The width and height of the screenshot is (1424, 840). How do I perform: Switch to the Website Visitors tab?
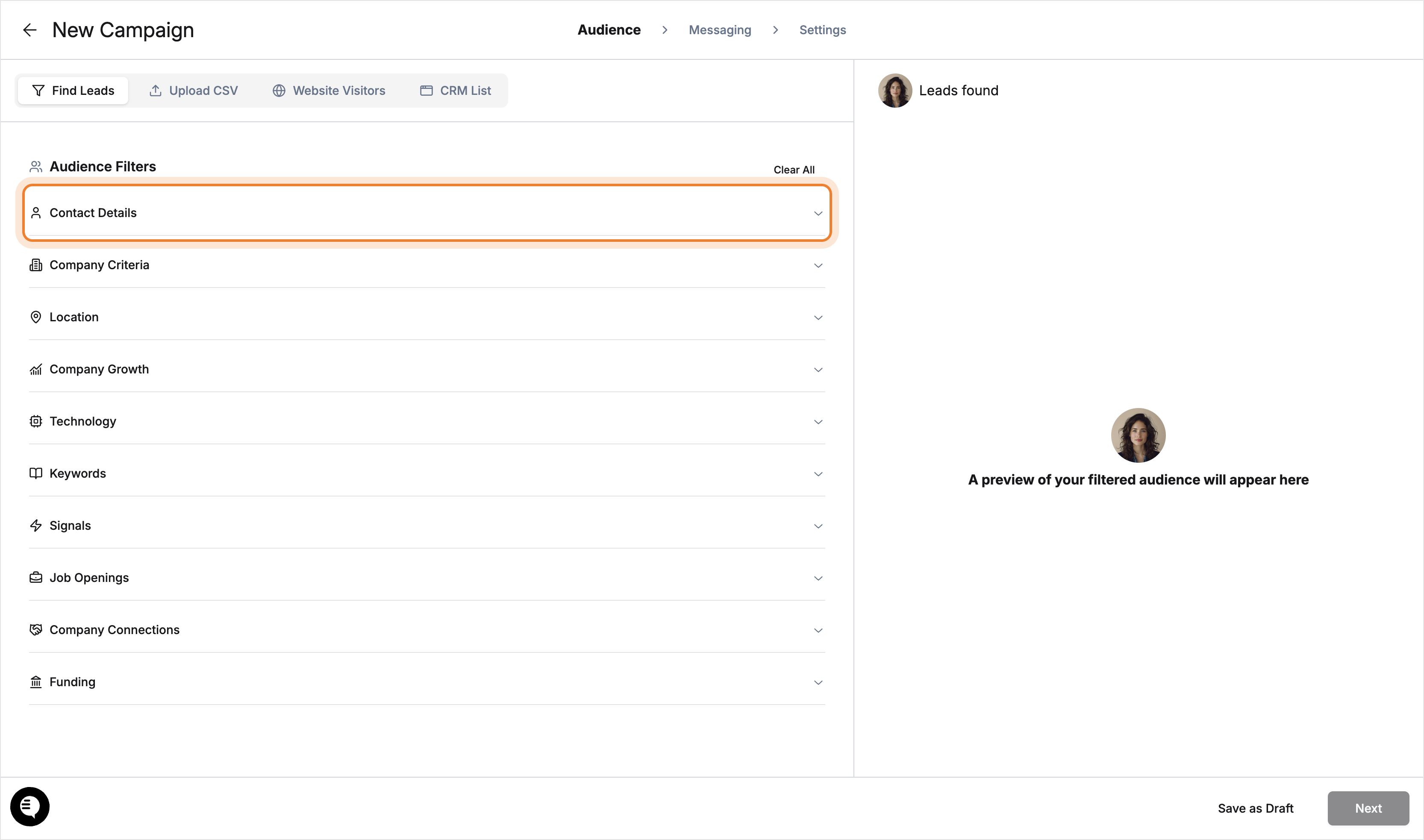point(328,91)
